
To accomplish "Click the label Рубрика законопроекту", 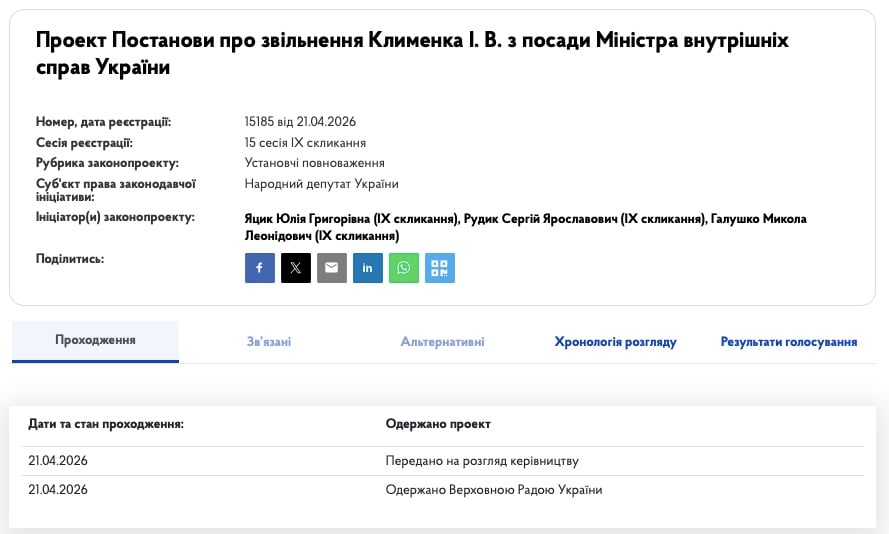I will coord(107,163).
